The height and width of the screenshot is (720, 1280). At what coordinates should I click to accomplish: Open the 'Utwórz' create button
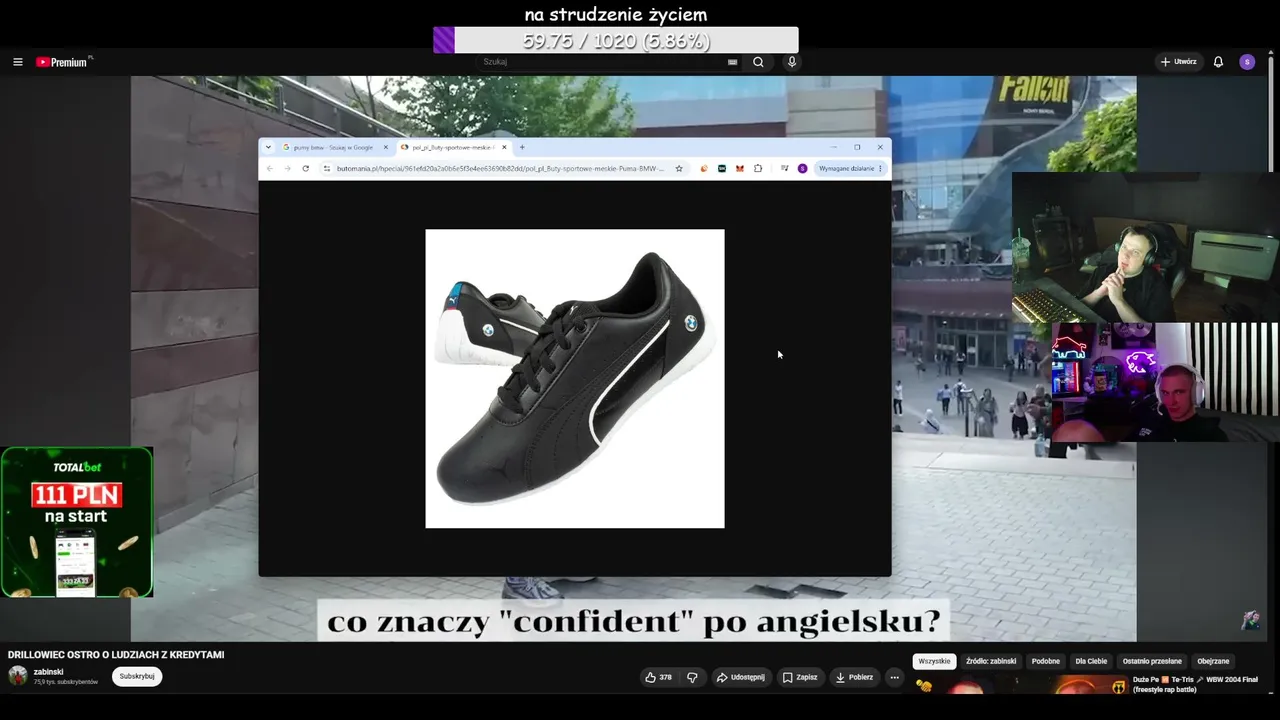coord(1179,62)
